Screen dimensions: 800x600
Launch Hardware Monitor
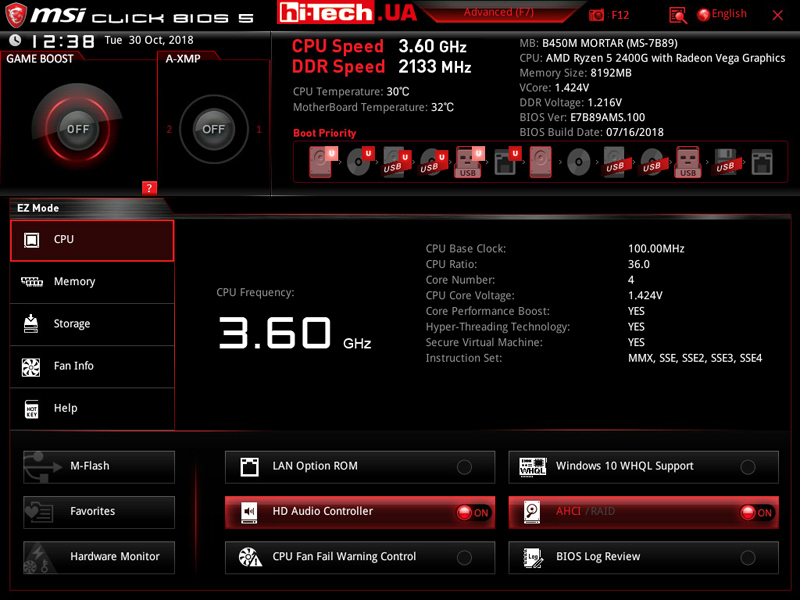[x=99, y=557]
